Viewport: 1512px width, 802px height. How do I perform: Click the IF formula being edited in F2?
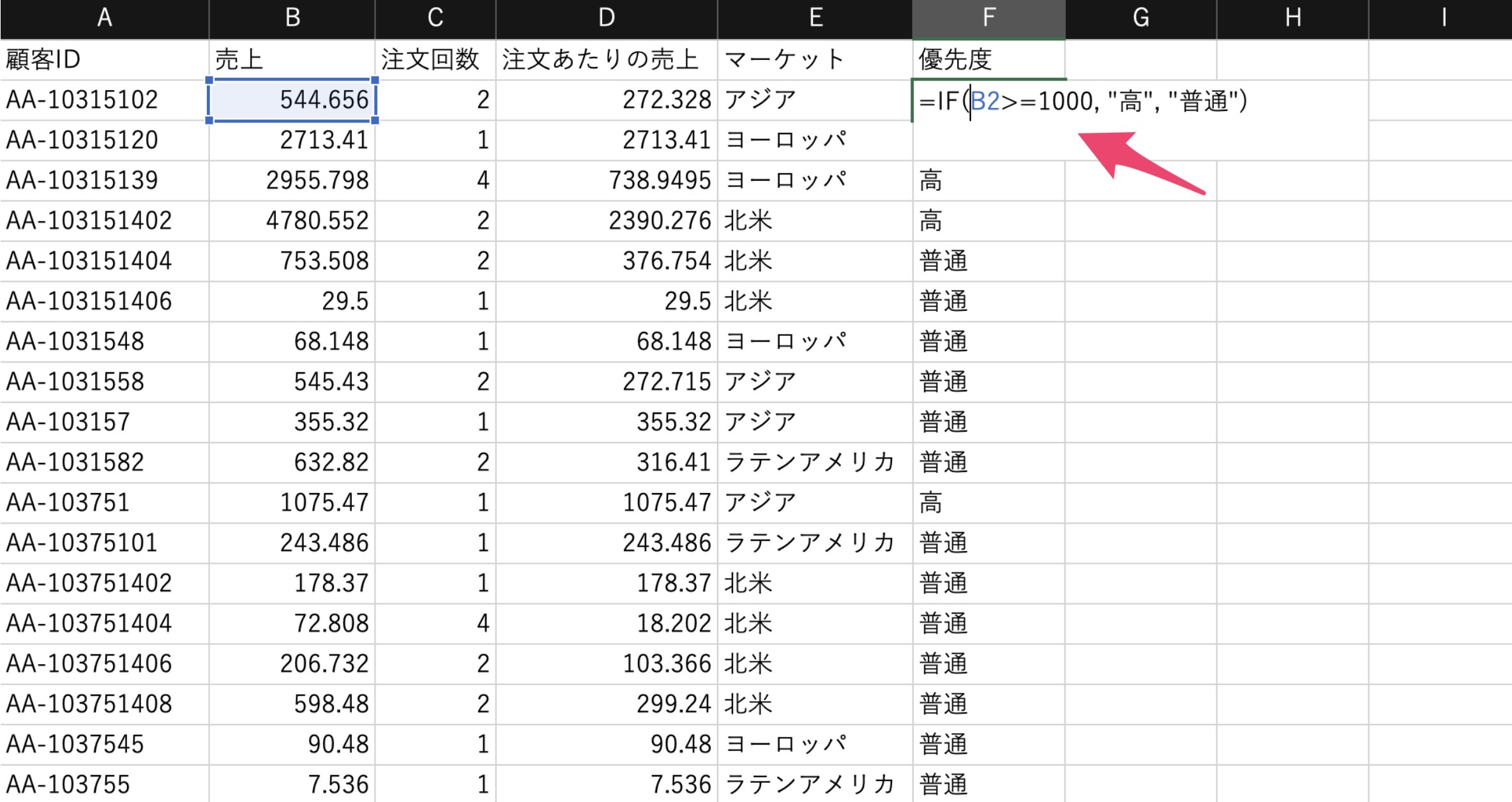(1083, 101)
